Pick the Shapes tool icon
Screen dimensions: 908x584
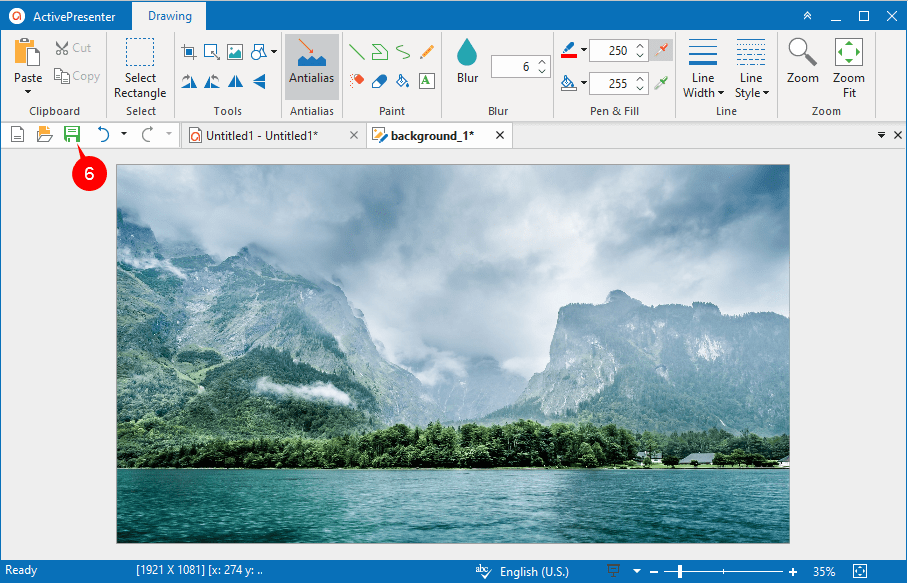pyautogui.click(x=258, y=52)
